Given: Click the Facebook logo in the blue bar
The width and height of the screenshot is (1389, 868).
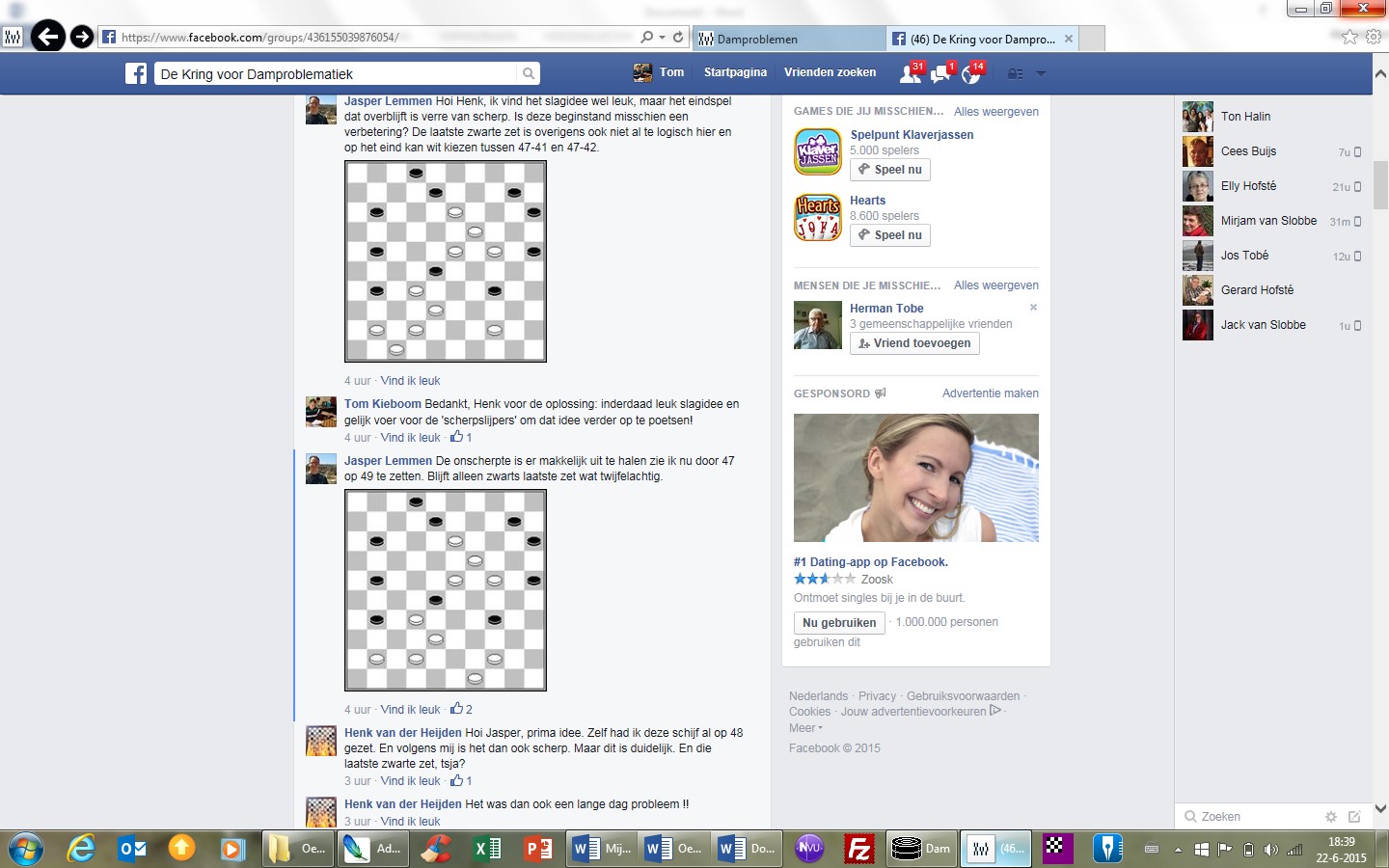Looking at the screenshot, I should (136, 73).
